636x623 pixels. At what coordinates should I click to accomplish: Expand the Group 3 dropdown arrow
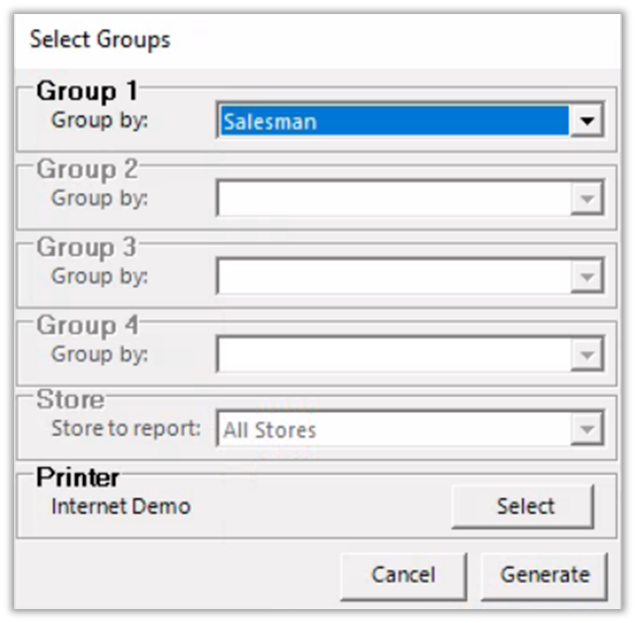(587, 277)
